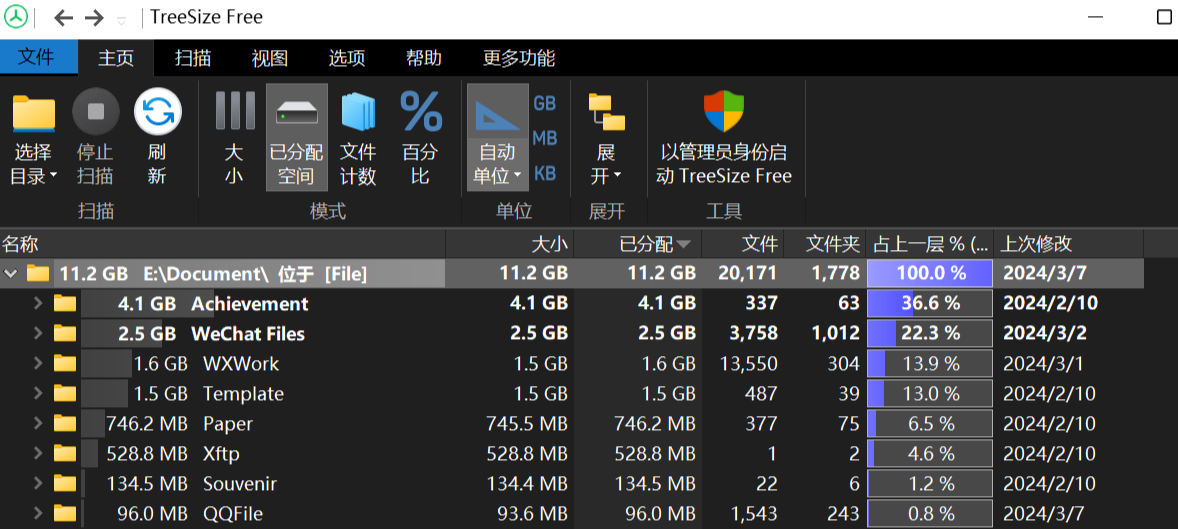Screen dimensions: 1178x529
Task: Expand the Souvenir folder
Action: pyautogui.click(x=38, y=484)
